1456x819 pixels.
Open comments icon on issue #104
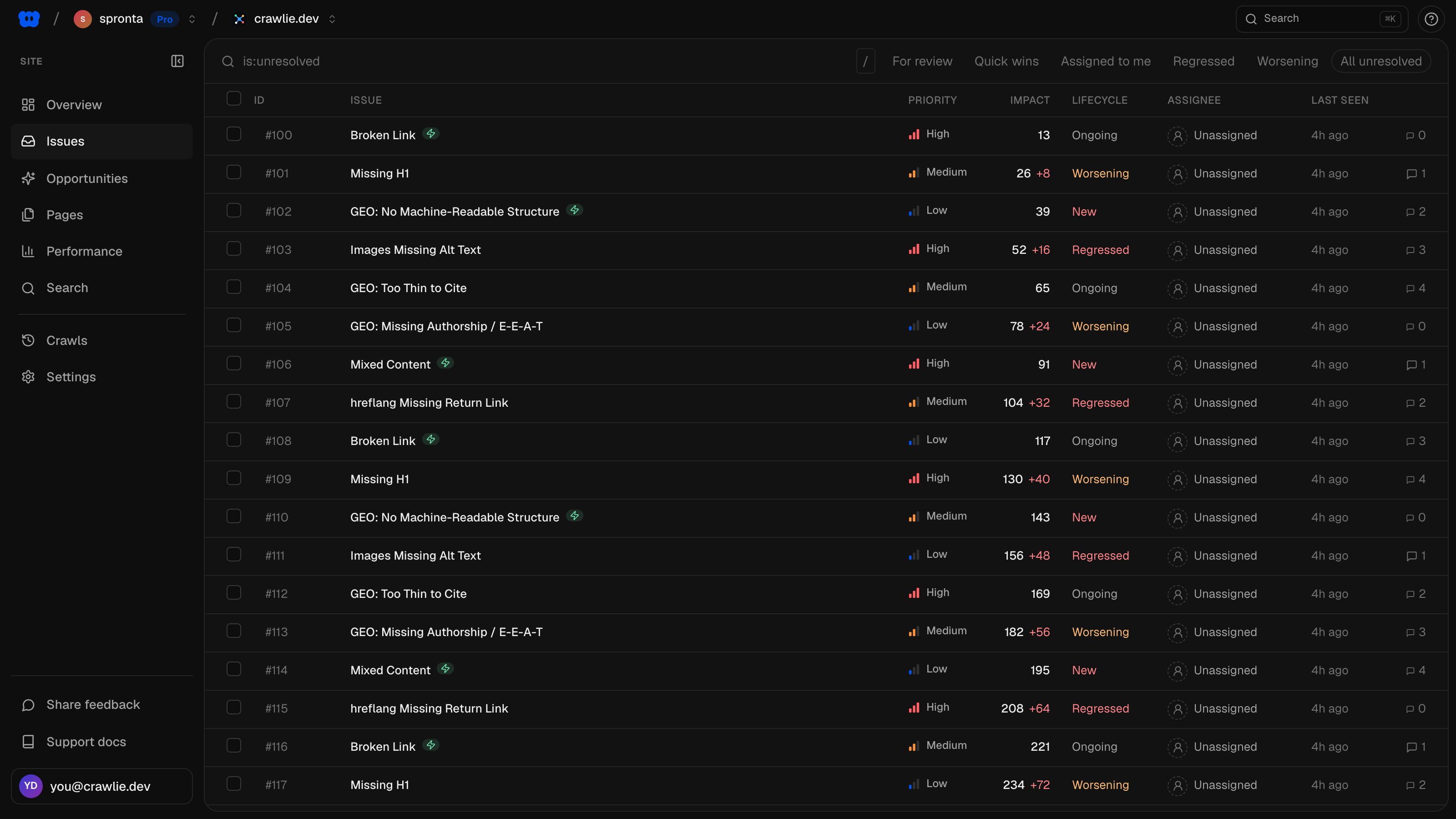point(1410,288)
